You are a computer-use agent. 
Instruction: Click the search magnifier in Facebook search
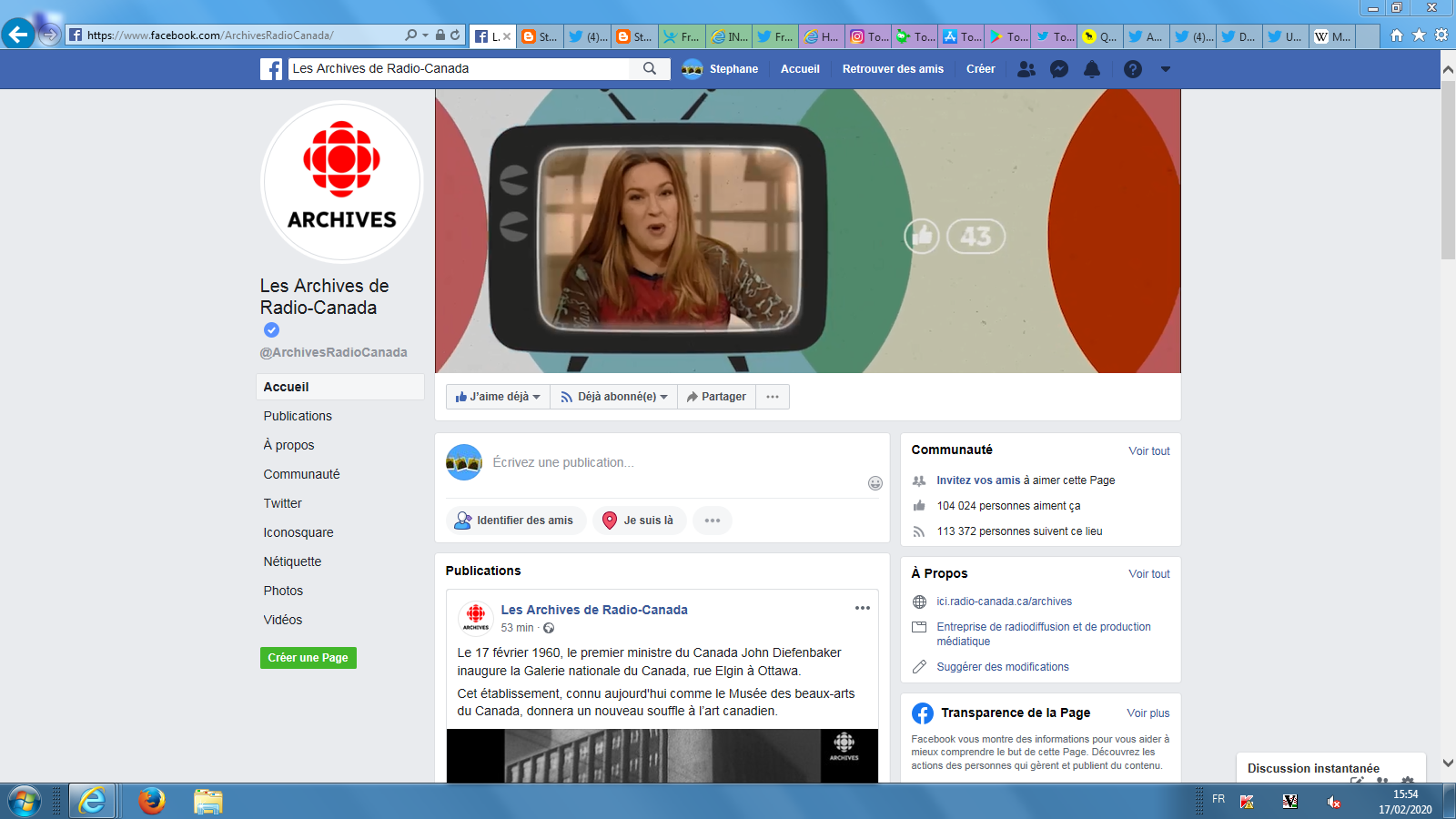point(650,68)
